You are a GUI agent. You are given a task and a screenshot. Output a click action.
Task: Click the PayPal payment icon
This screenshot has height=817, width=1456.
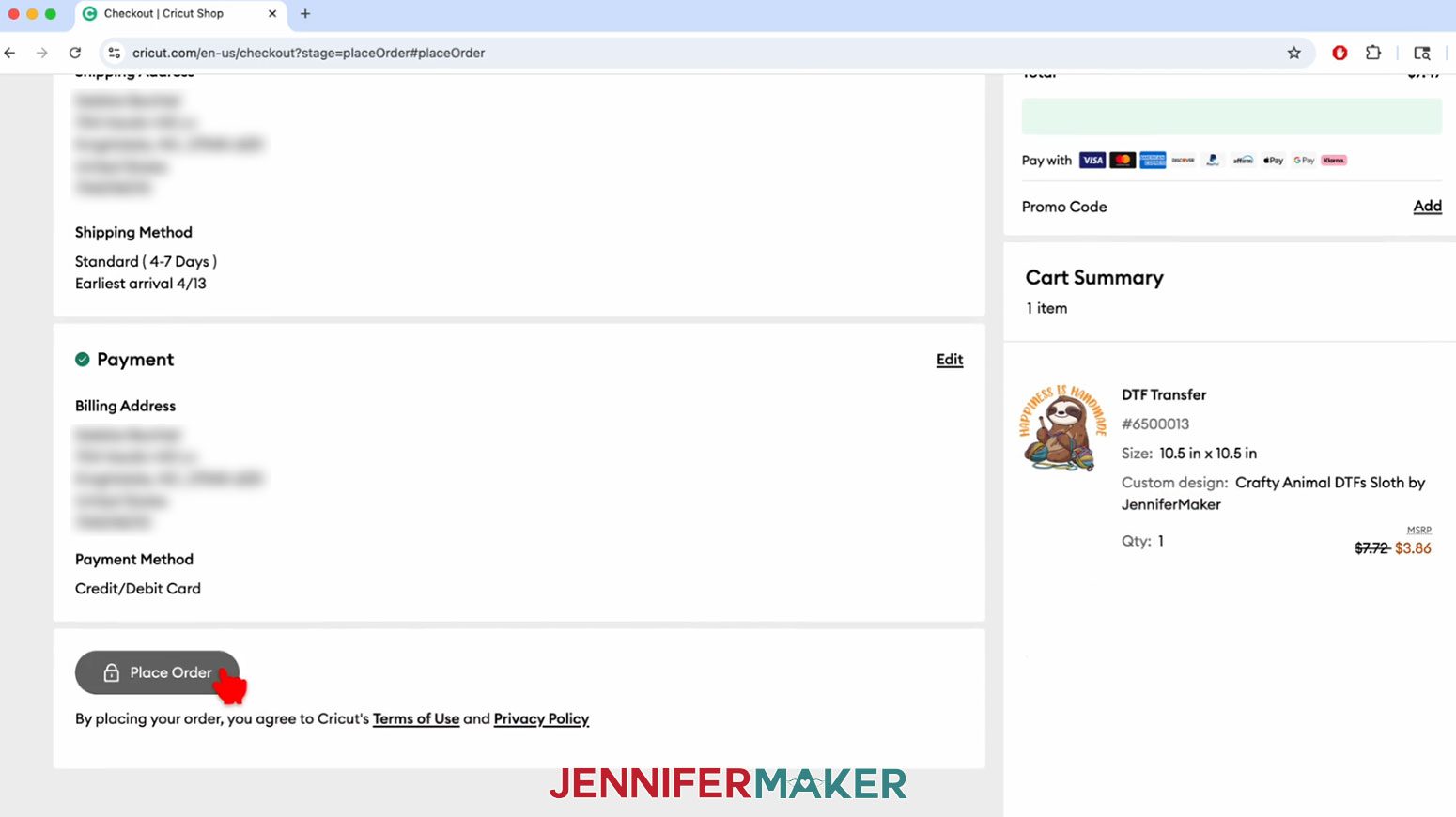point(1213,161)
